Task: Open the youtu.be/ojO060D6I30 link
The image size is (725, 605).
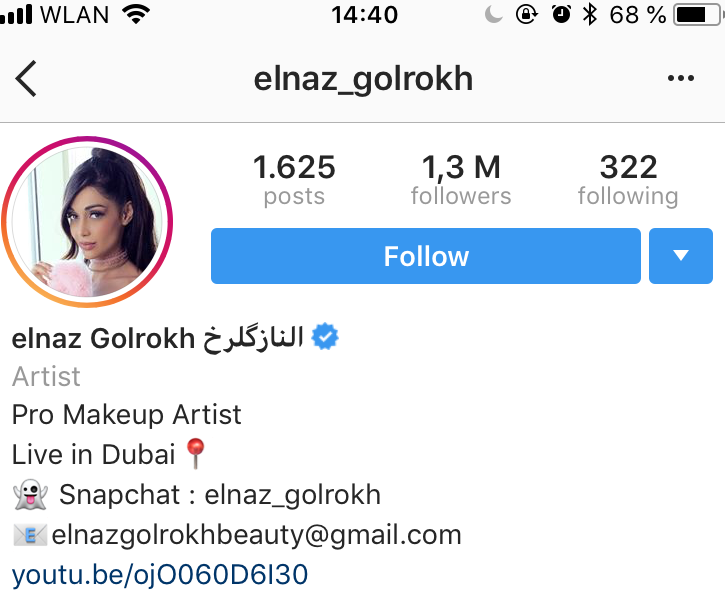Action: point(160,575)
